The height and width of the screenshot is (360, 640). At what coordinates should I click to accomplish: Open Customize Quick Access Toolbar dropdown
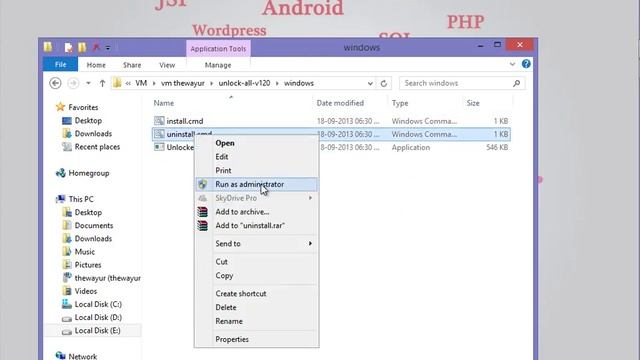point(108,48)
